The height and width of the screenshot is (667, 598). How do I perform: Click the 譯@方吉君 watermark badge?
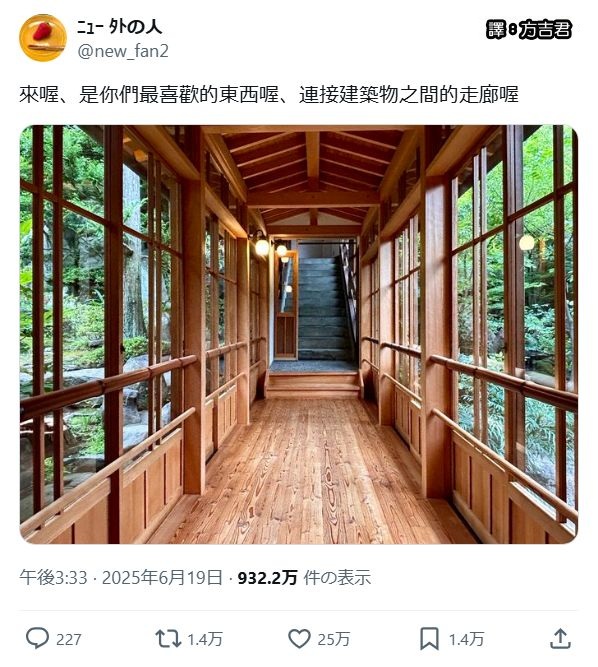coord(528,29)
